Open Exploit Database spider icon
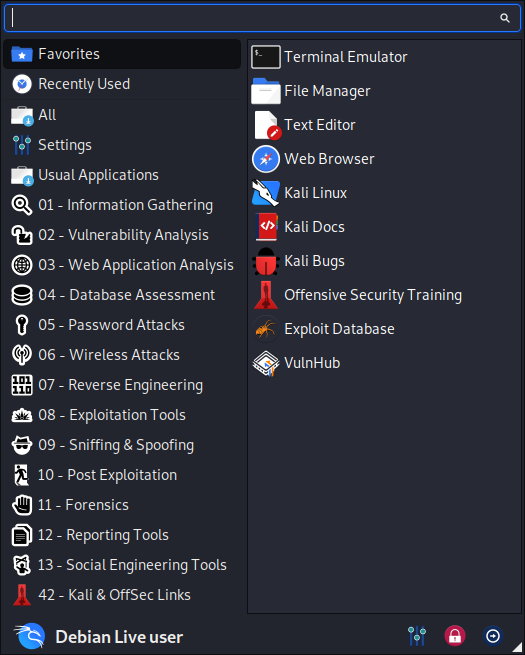The height and width of the screenshot is (655, 525). click(266, 329)
